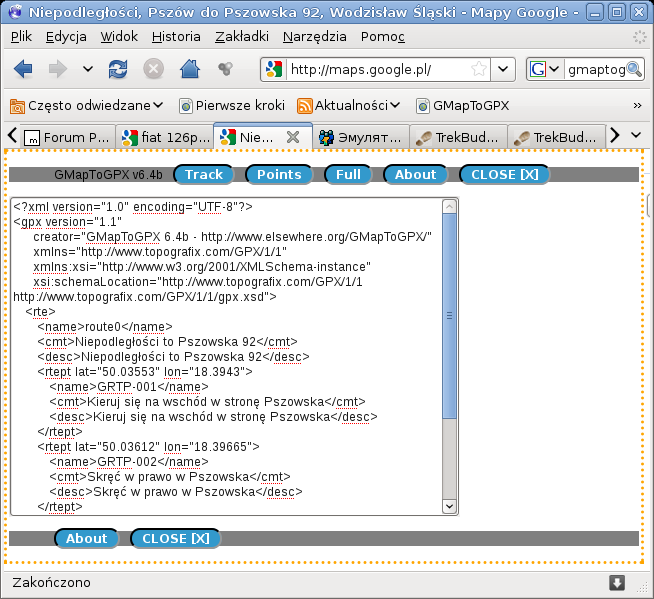Click the downloads arrow icon in status bar
Screen dimensions: 654x599
[x=616, y=583]
